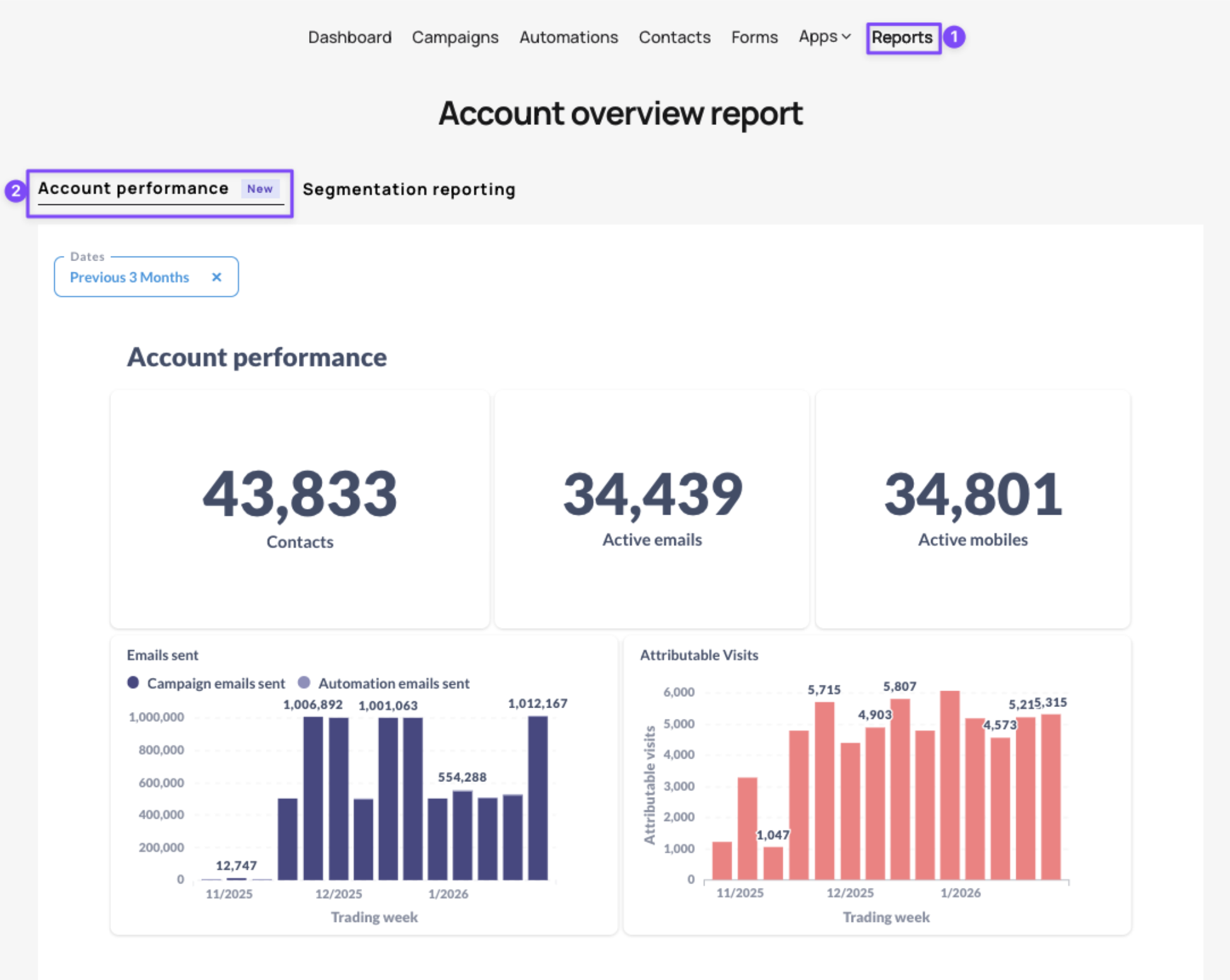Select the 43,833 Contacts card

pyautogui.click(x=300, y=508)
